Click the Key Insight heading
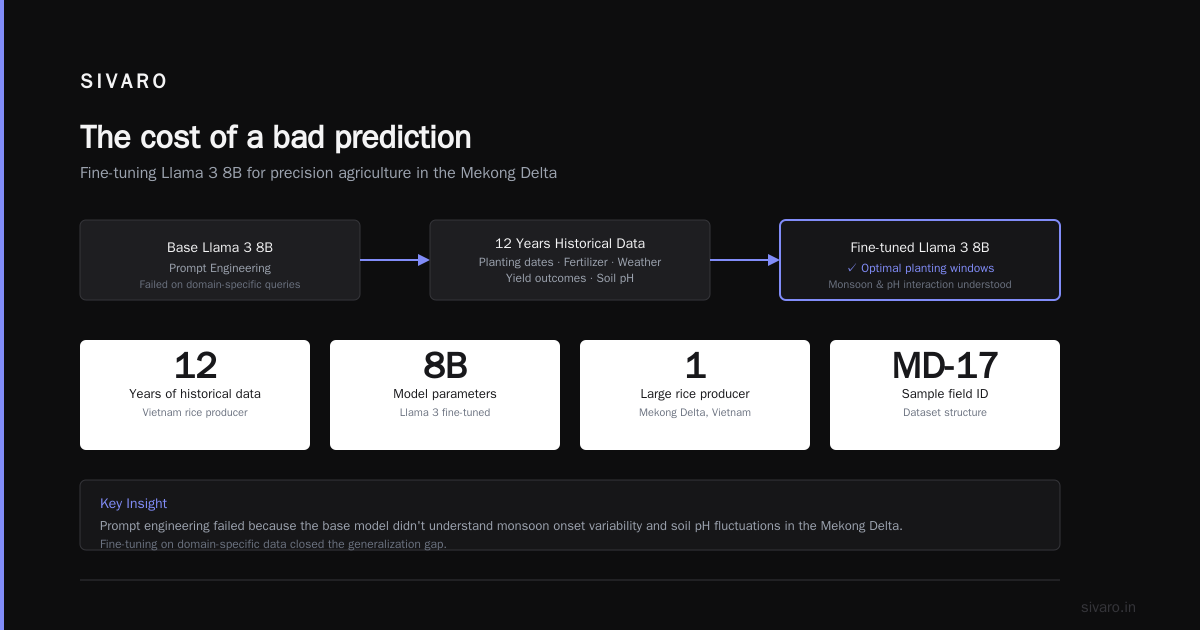 [134, 504]
